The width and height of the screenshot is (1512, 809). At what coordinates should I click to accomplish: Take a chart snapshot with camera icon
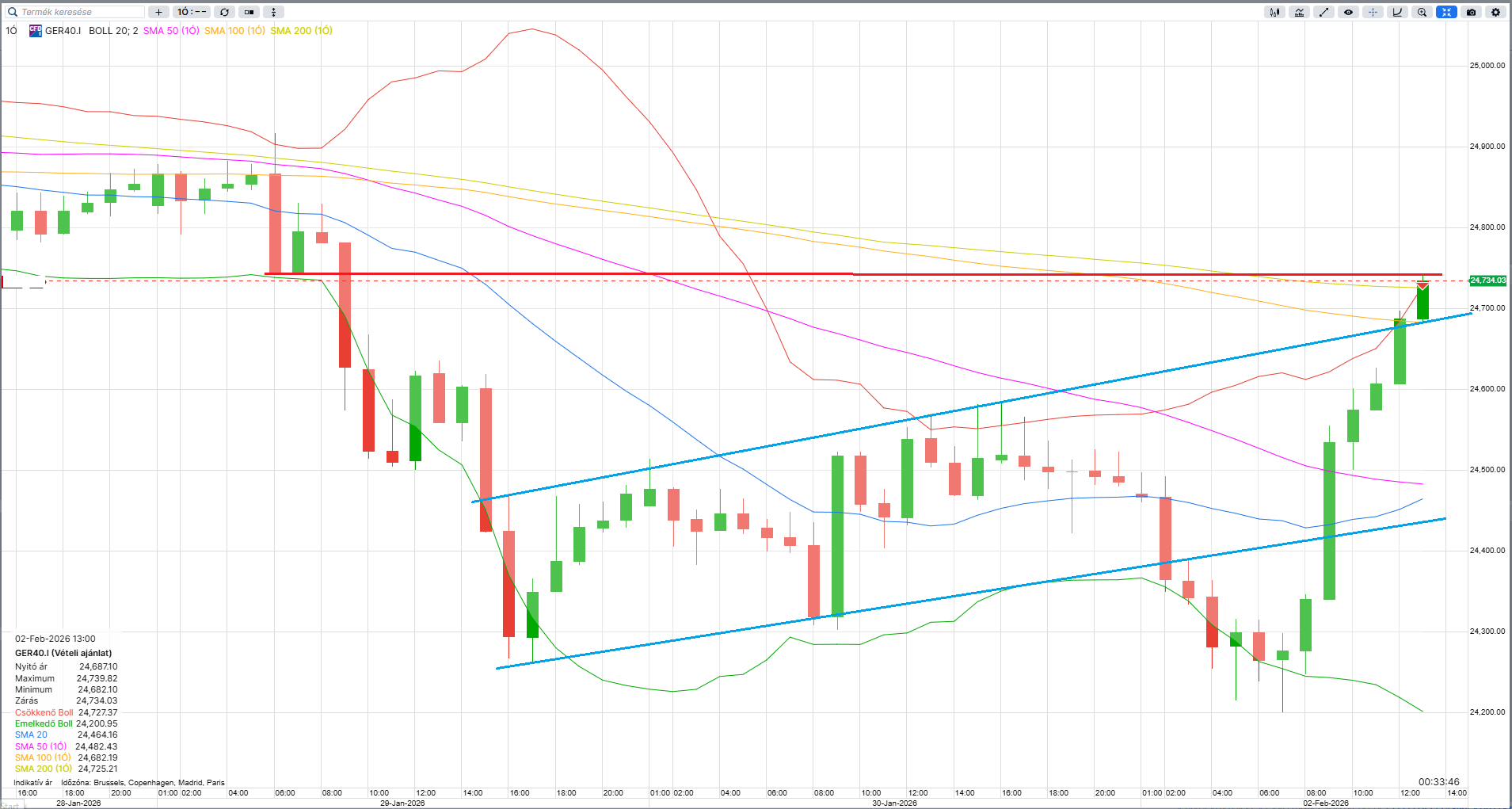(1471, 12)
